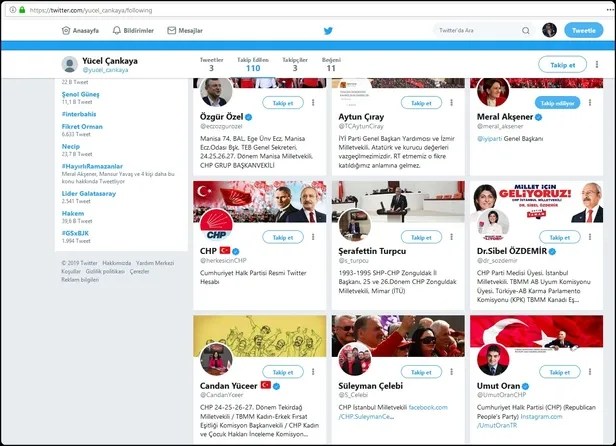Open the @iyiparti mention link
This screenshot has width=616, height=446.
489,139
